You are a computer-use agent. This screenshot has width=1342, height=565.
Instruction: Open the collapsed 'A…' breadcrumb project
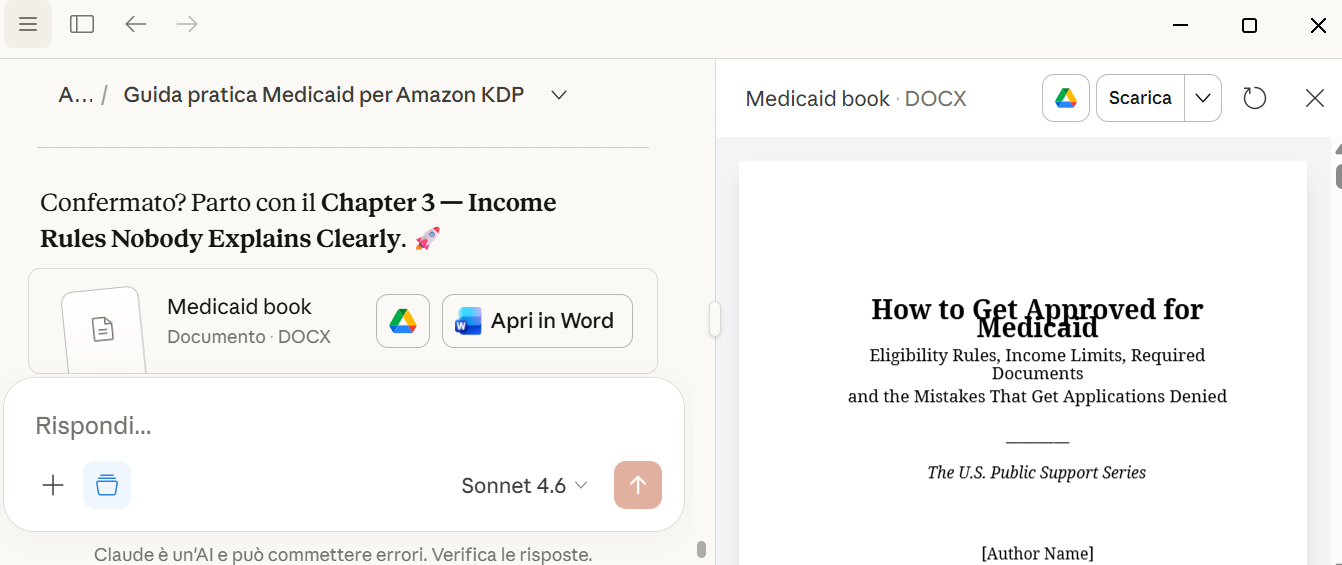[75, 95]
